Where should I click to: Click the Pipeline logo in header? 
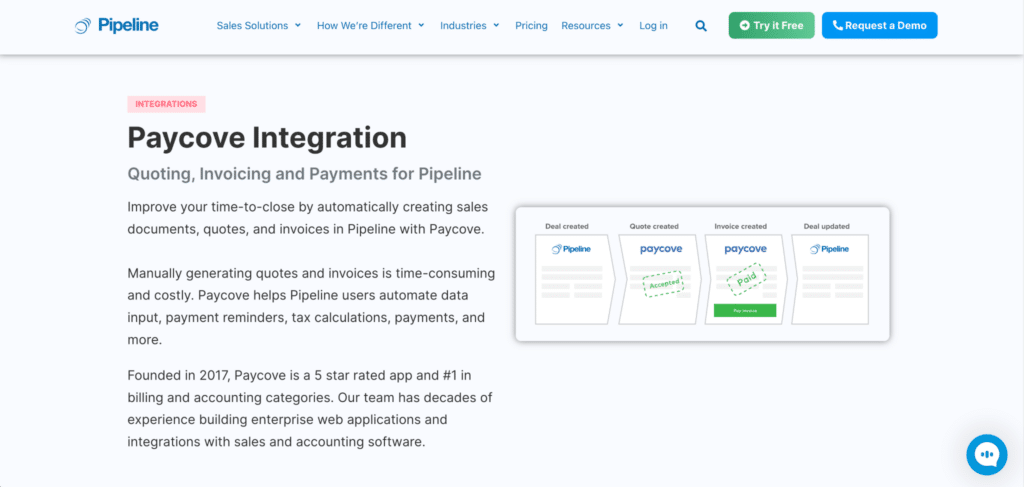point(116,25)
